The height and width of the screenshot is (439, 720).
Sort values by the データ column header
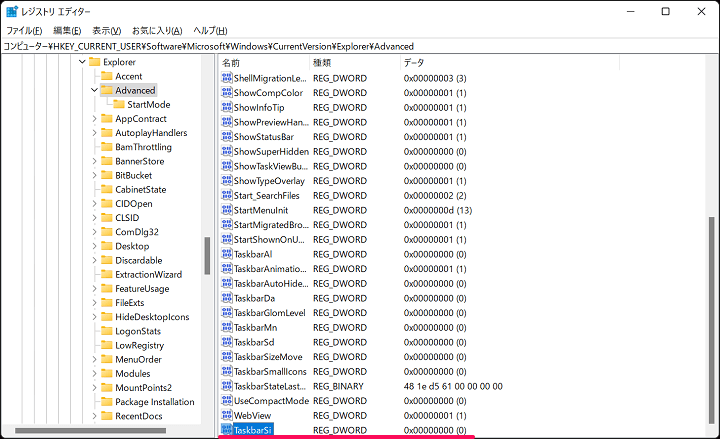coord(510,63)
